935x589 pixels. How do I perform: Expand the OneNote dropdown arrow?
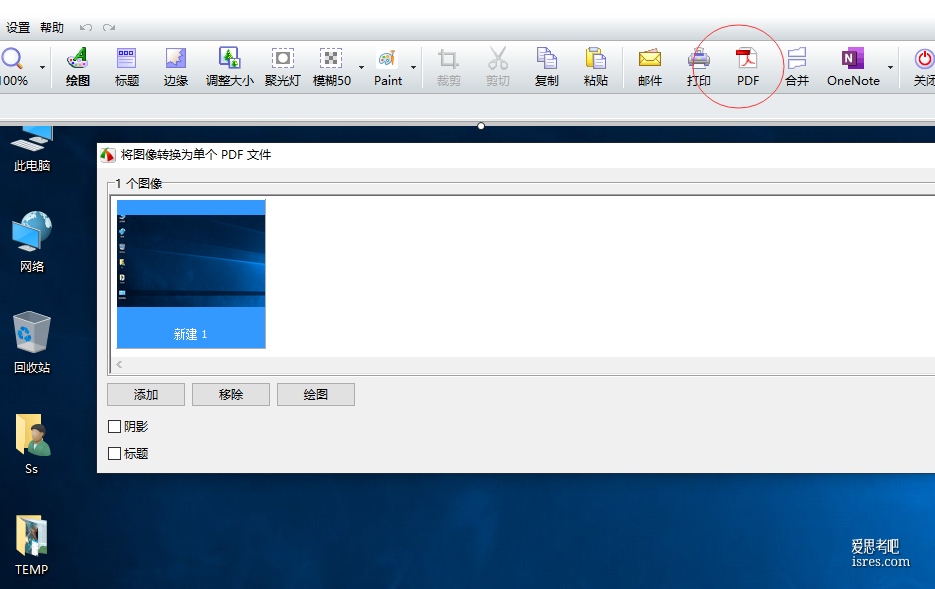pyautogui.click(x=890, y=67)
